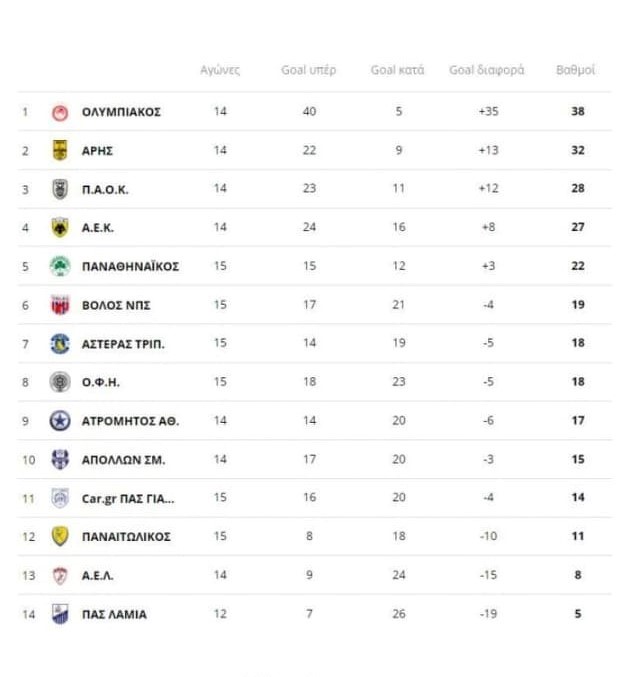Image resolution: width=626 pixels, height=677 pixels.
Task: Click the Volos NPS red crest
Action: pos(60,305)
